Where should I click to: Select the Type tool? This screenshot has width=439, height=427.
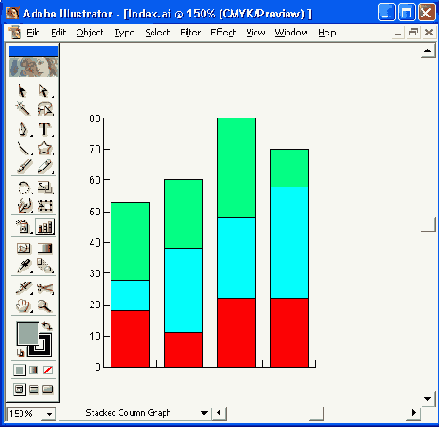[x=45, y=129]
